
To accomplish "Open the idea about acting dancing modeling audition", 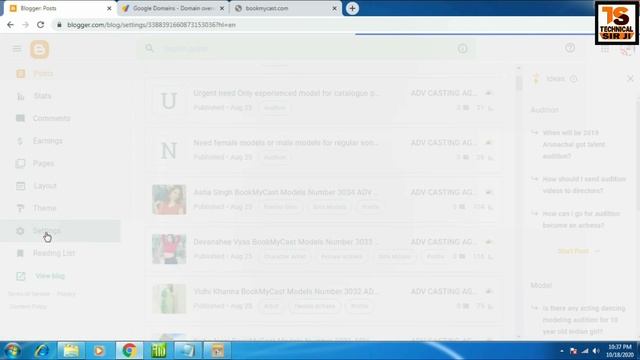I will pos(584,320).
